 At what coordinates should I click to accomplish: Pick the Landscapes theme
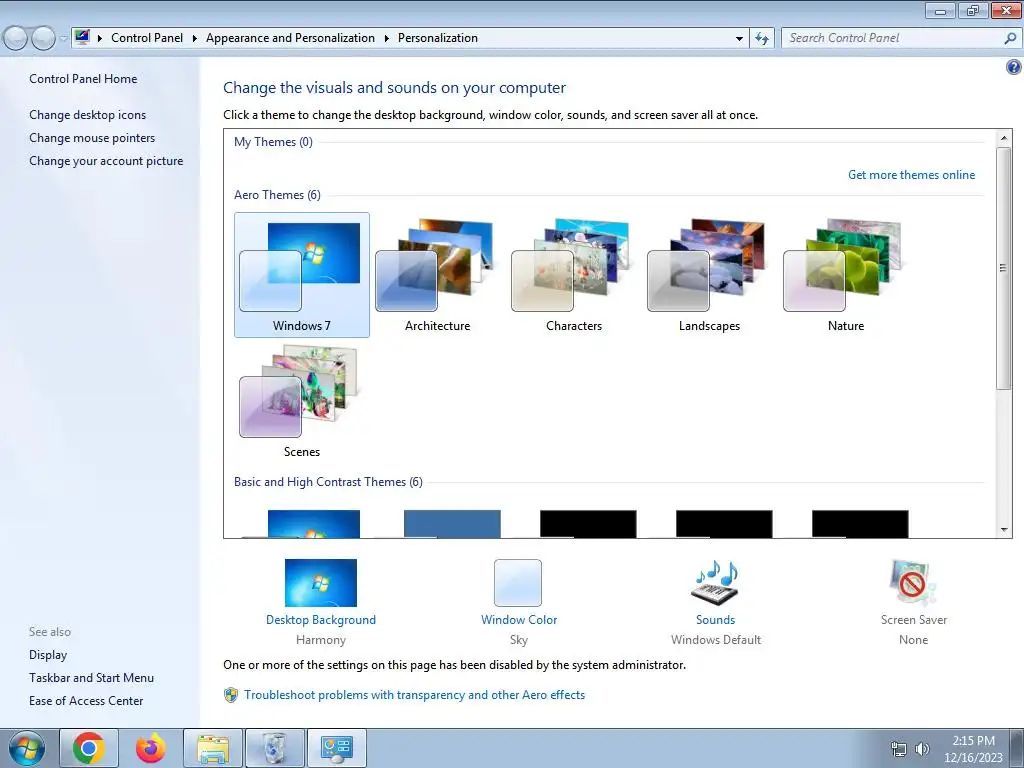coord(709,275)
